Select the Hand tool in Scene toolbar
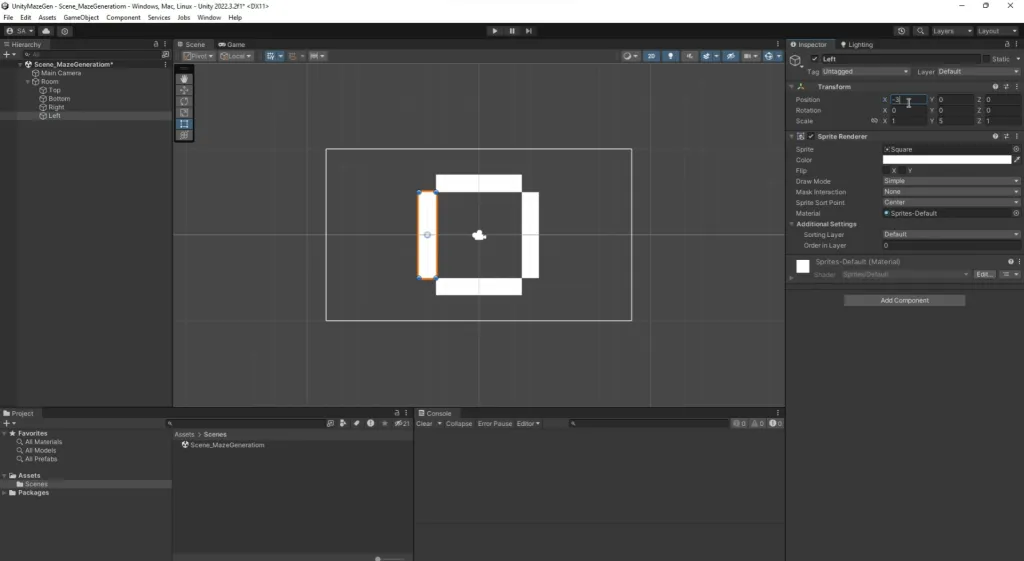Screen dimensions: 1024x561 tap(184, 79)
